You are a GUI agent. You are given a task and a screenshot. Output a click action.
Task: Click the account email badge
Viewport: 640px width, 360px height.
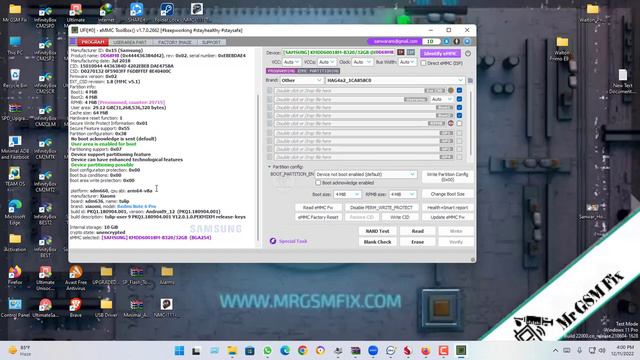[x=394, y=41]
